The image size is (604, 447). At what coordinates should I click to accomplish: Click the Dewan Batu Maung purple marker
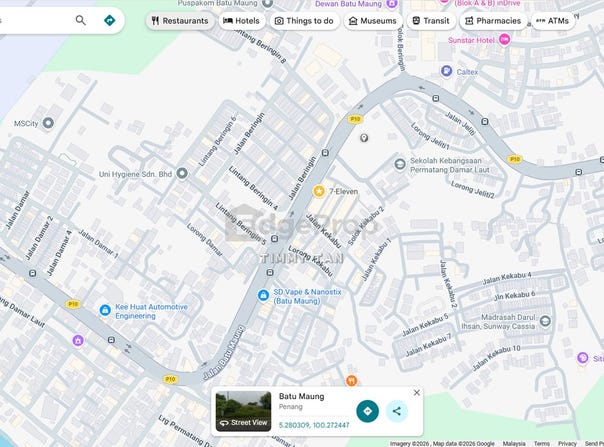[392, 3]
